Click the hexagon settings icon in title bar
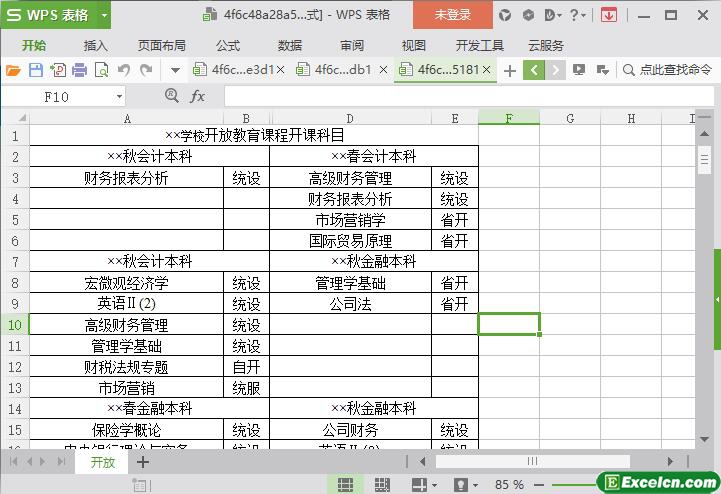The image size is (721, 494). click(528, 15)
